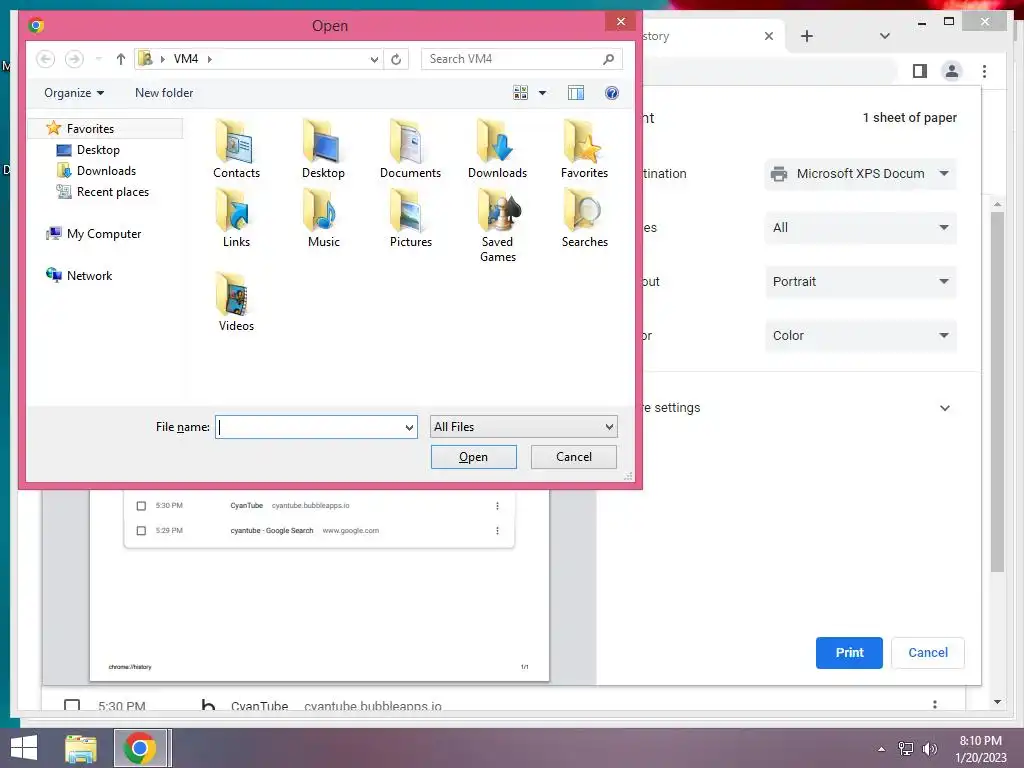Select Recent places in navigation pane
This screenshot has height=768, width=1024.
(x=112, y=191)
